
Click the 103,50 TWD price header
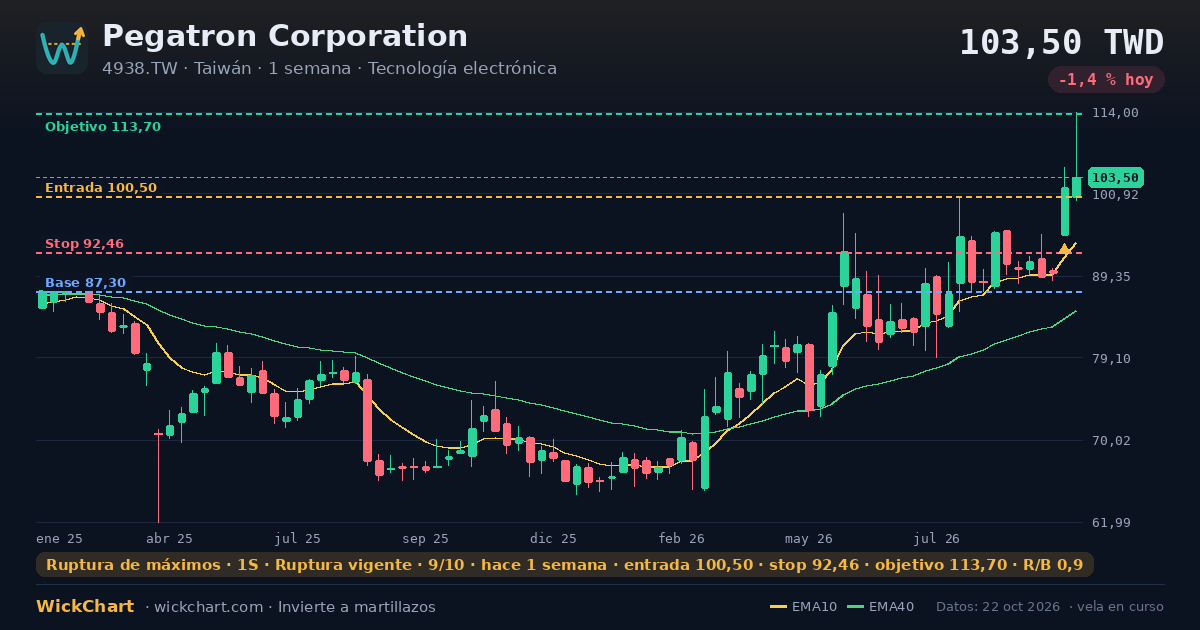[1061, 43]
